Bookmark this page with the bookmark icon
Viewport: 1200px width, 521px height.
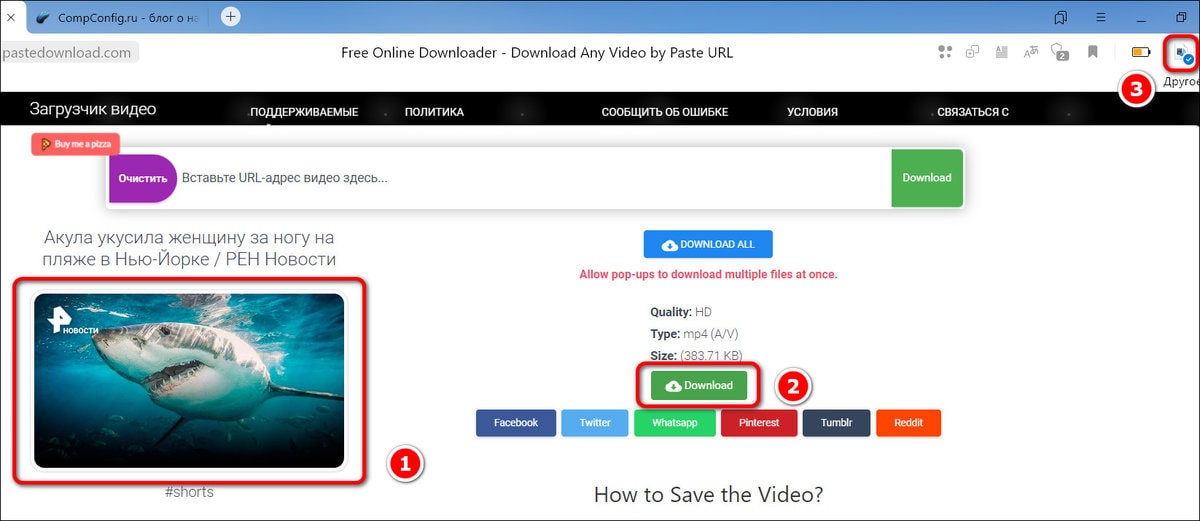pyautogui.click(x=1093, y=52)
